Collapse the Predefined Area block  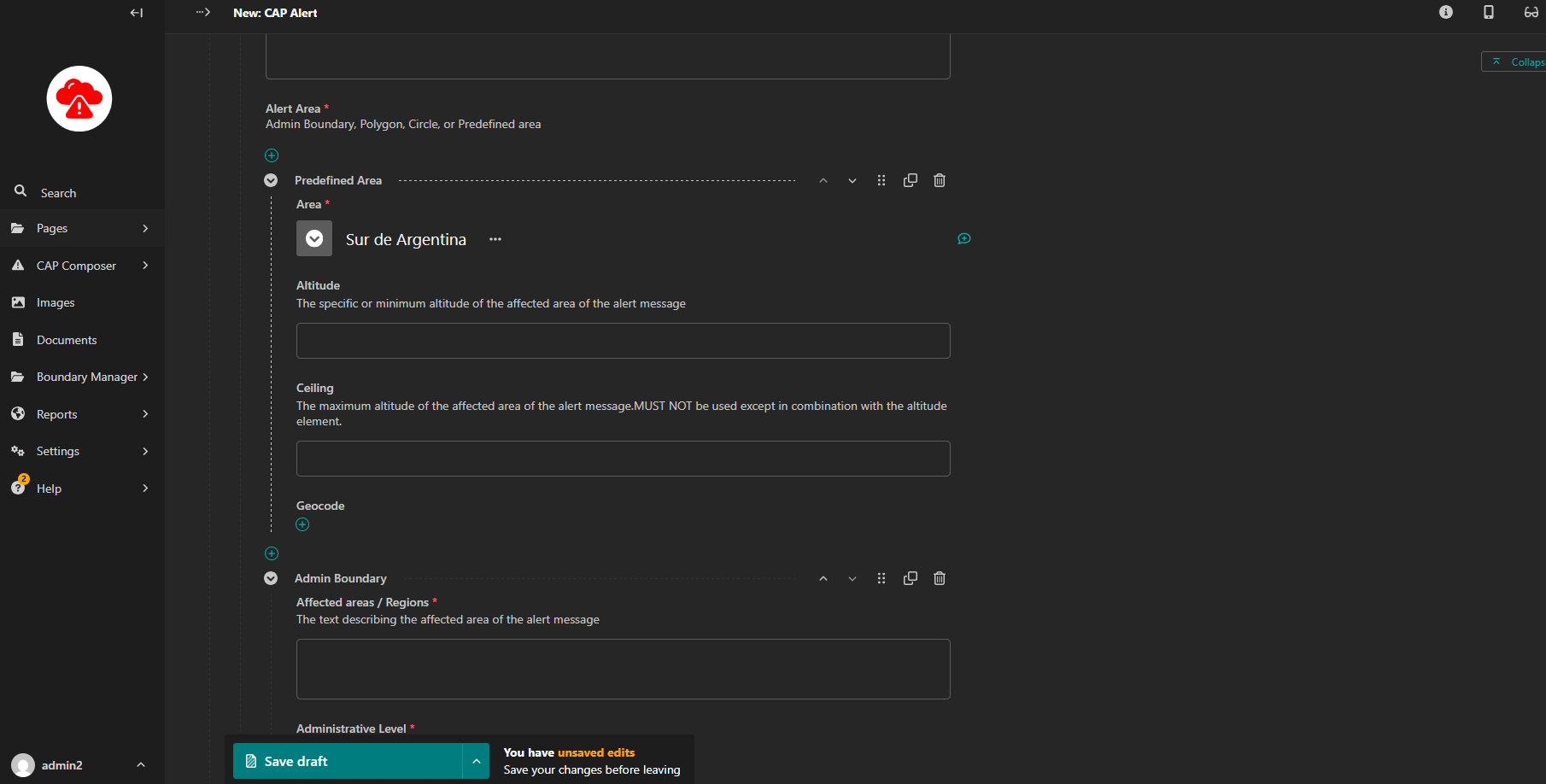[x=271, y=180]
